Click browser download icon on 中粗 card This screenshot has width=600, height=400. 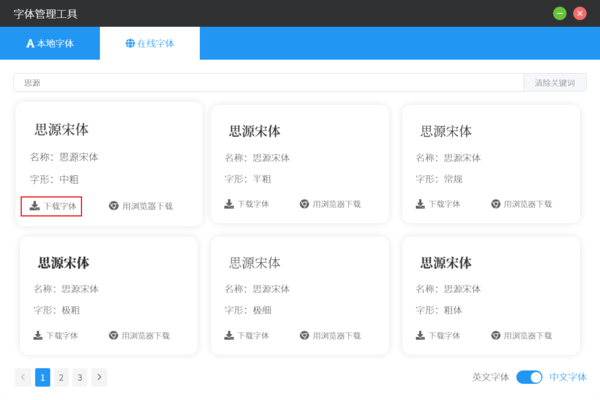coord(113,206)
